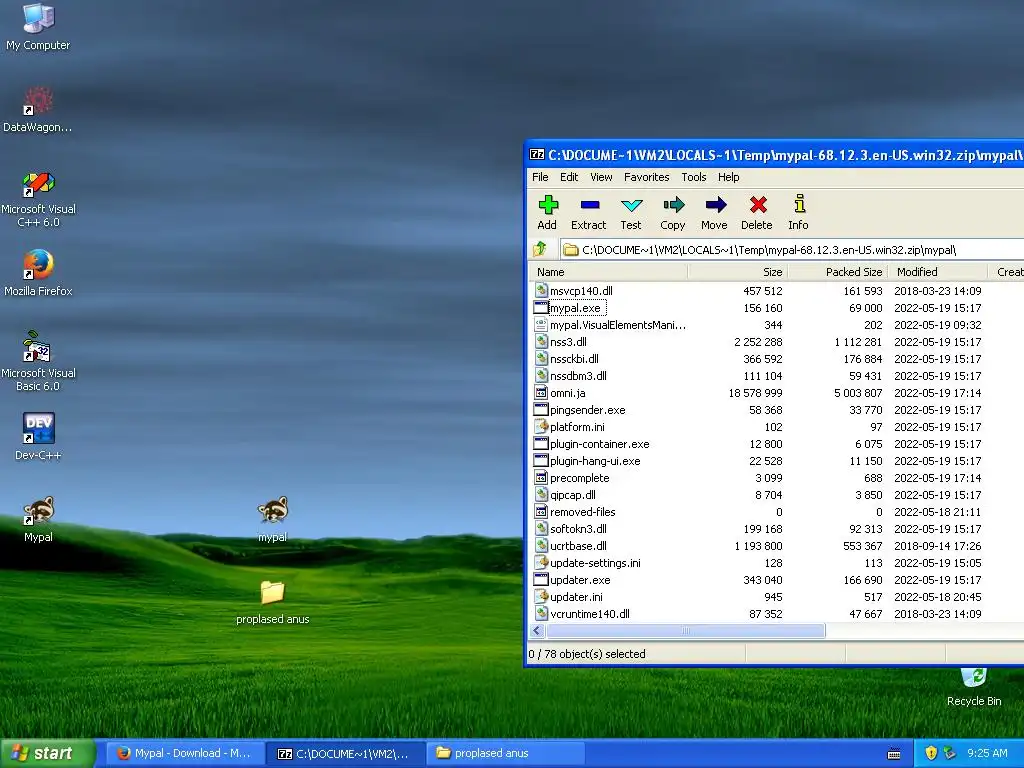Select the Dev-C++ desktop icon
Screen dimensions: 1024x768
[38, 436]
